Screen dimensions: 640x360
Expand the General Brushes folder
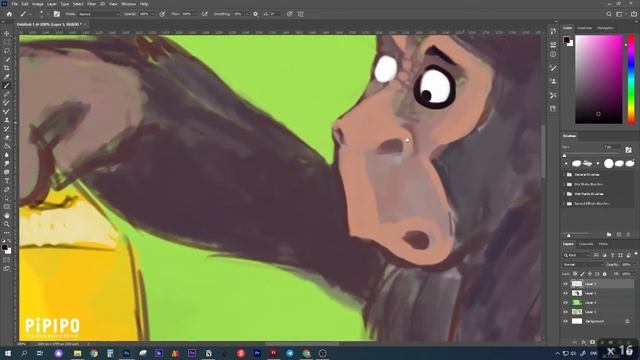(x=564, y=174)
